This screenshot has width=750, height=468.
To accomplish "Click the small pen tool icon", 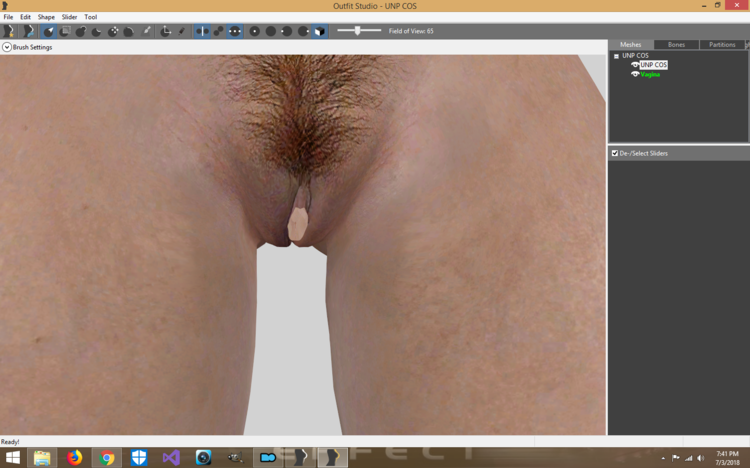I will point(181,32).
